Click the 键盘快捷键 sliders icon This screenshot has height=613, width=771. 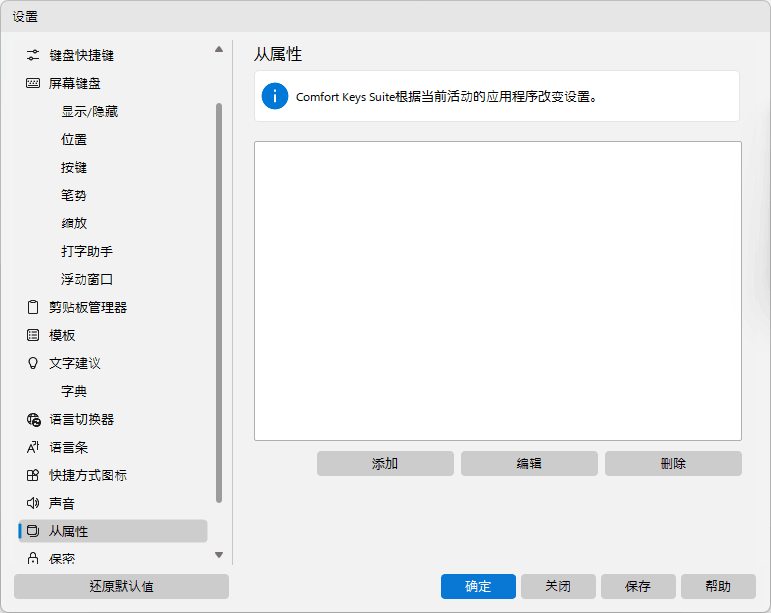[x=33, y=55]
